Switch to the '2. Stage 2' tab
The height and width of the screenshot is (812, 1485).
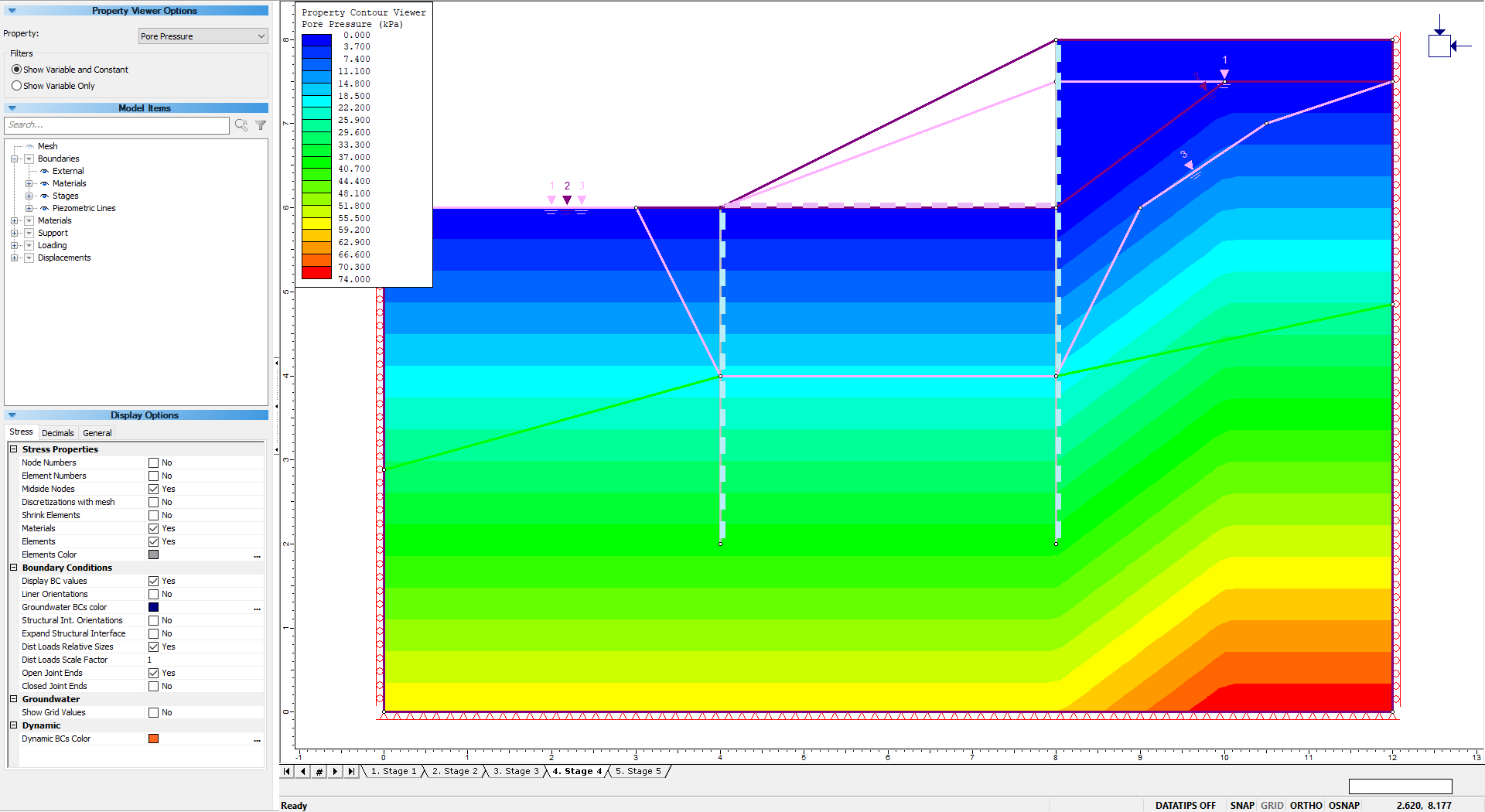[456, 771]
